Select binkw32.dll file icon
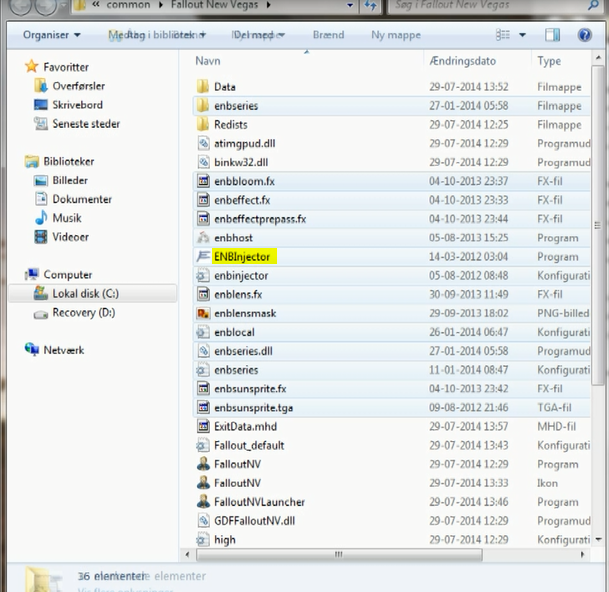The image size is (609, 592). pyautogui.click(x=203, y=162)
